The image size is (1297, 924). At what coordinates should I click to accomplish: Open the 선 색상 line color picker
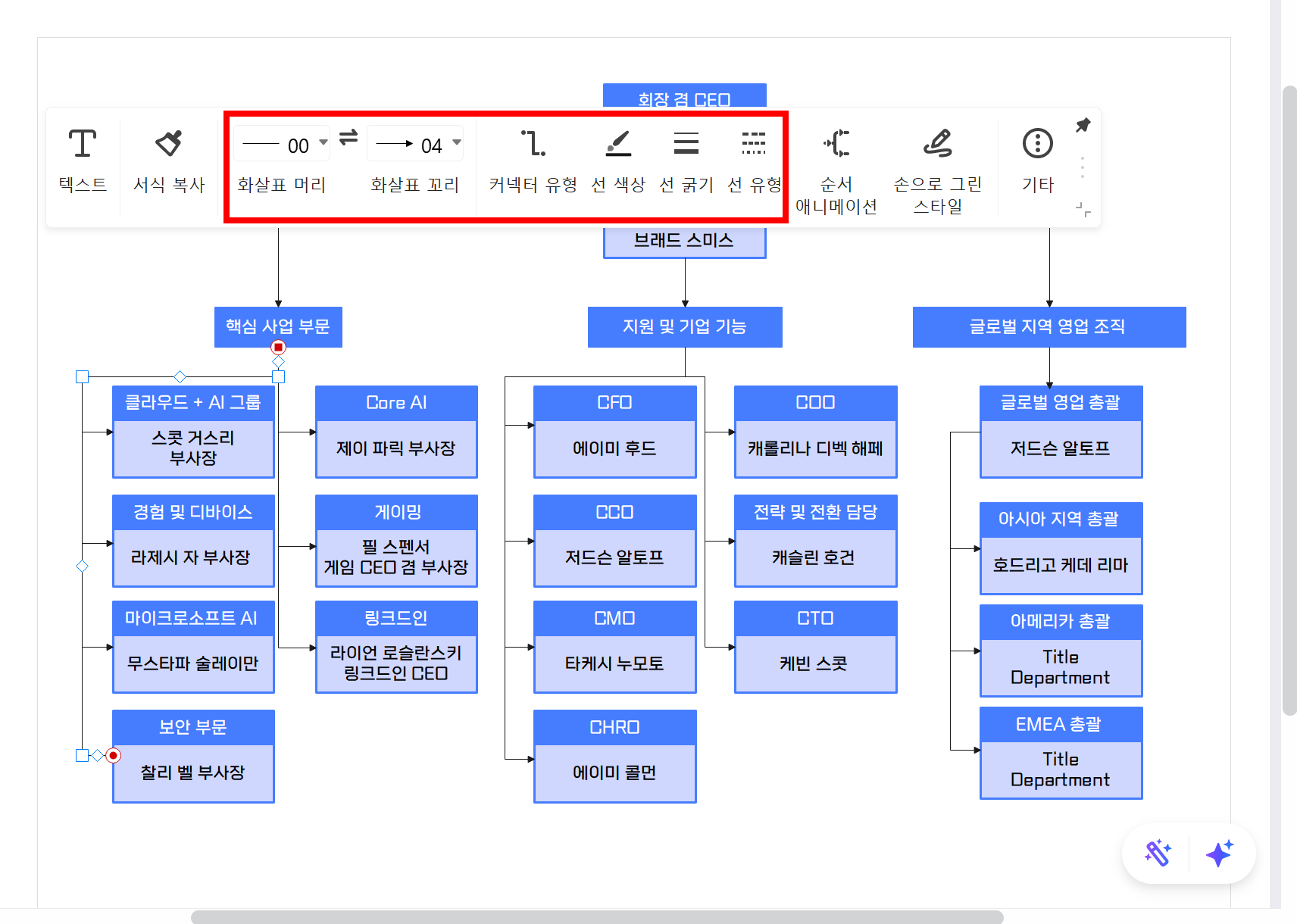click(x=618, y=161)
